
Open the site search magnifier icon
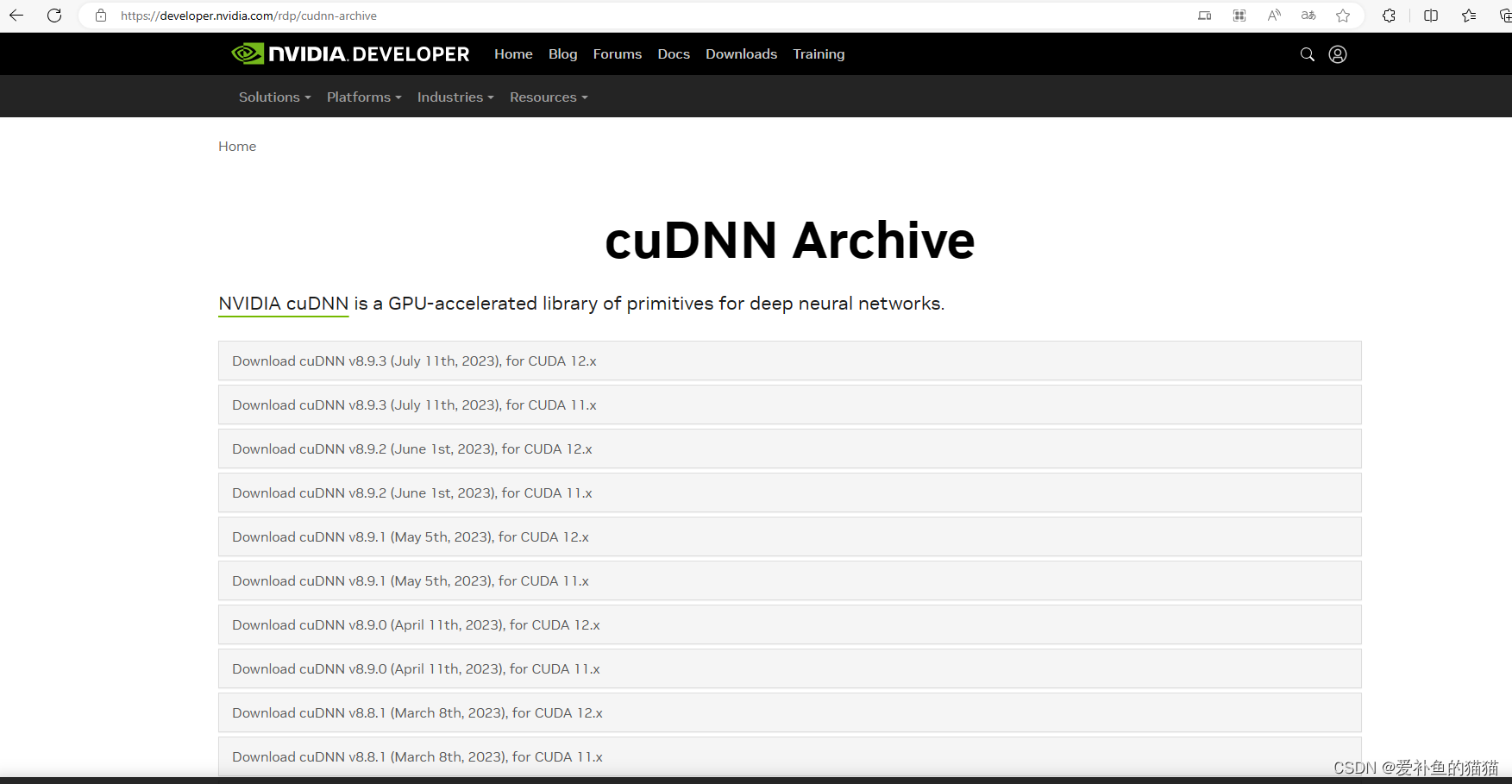tap(1308, 54)
